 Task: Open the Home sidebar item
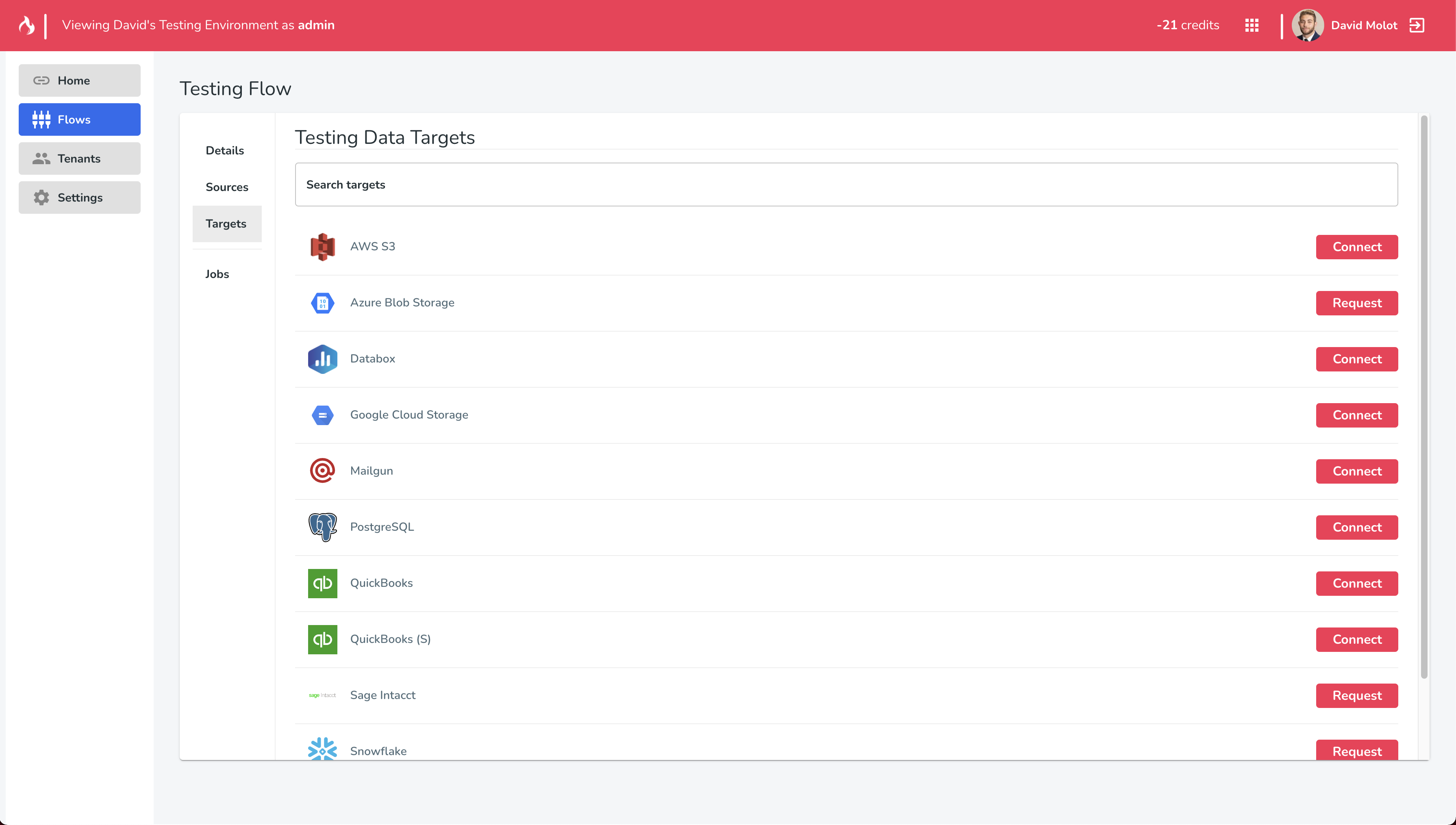pos(79,80)
